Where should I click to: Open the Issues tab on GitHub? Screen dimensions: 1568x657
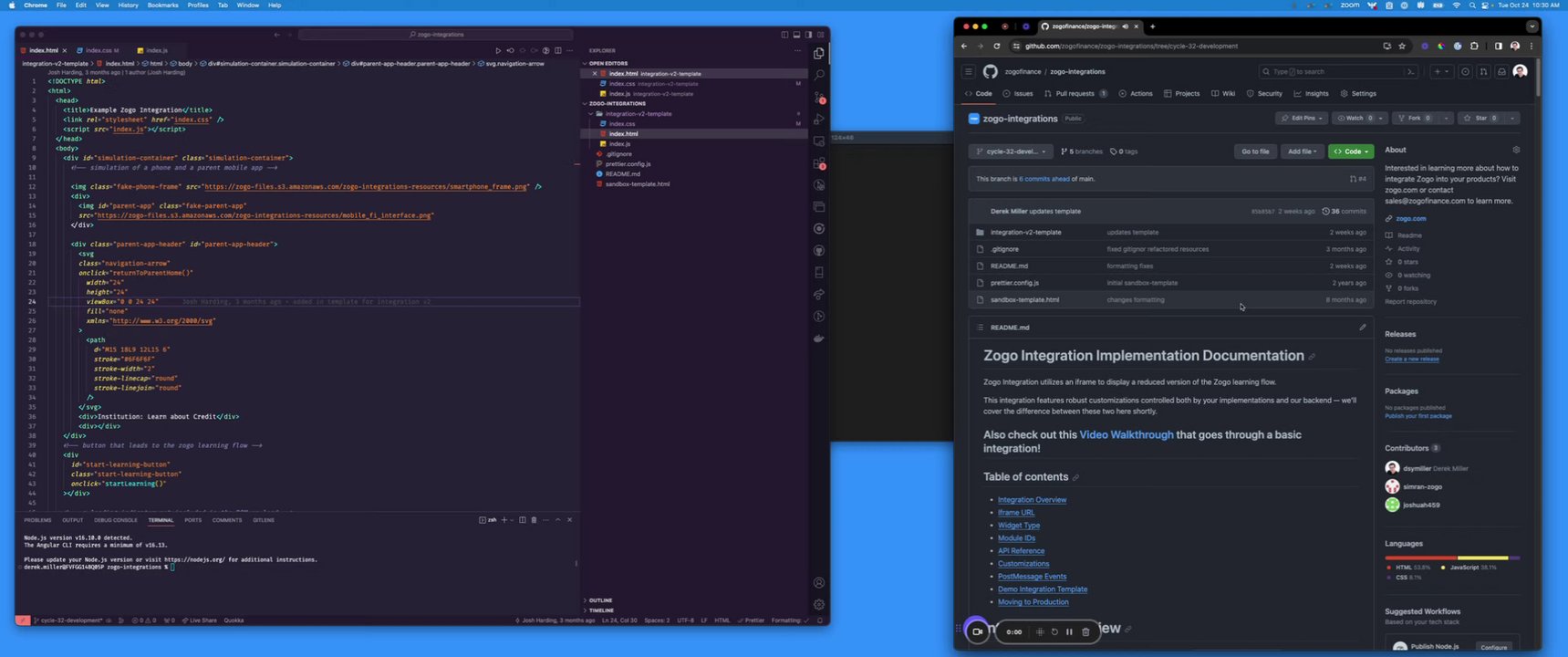pyautogui.click(x=1018, y=93)
